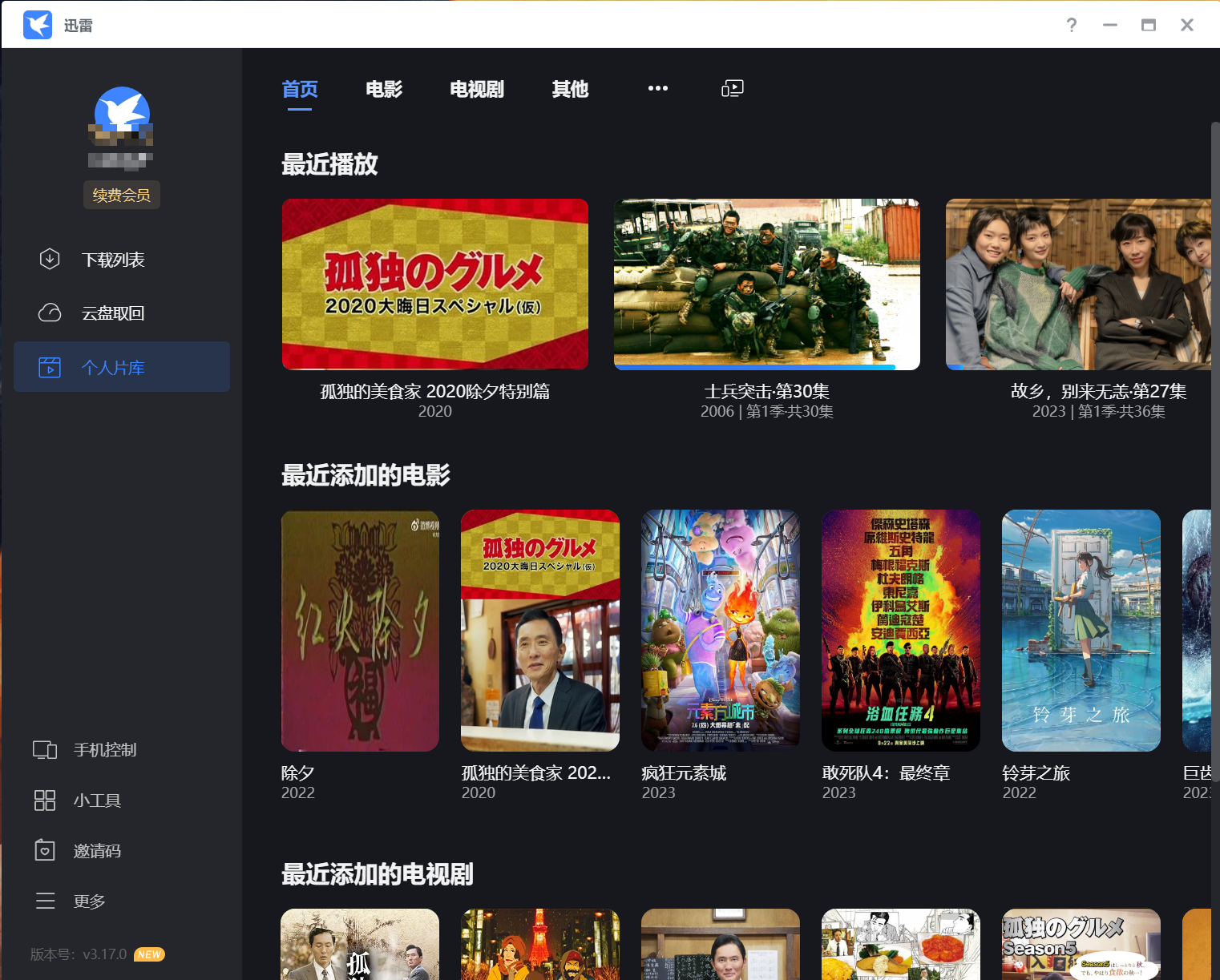The image size is (1220, 980).
Task: Click the 续费会员 renewal button
Action: pyautogui.click(x=121, y=195)
